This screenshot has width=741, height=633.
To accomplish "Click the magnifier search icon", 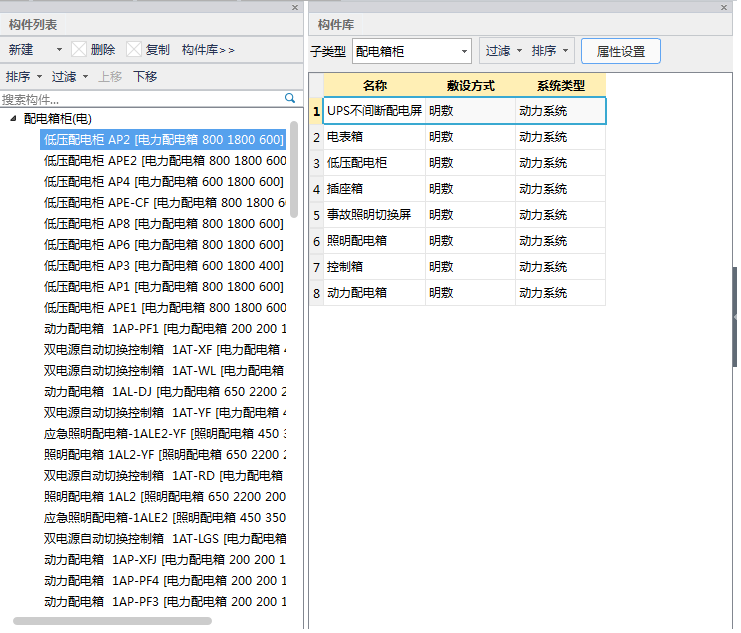I will coord(290,98).
